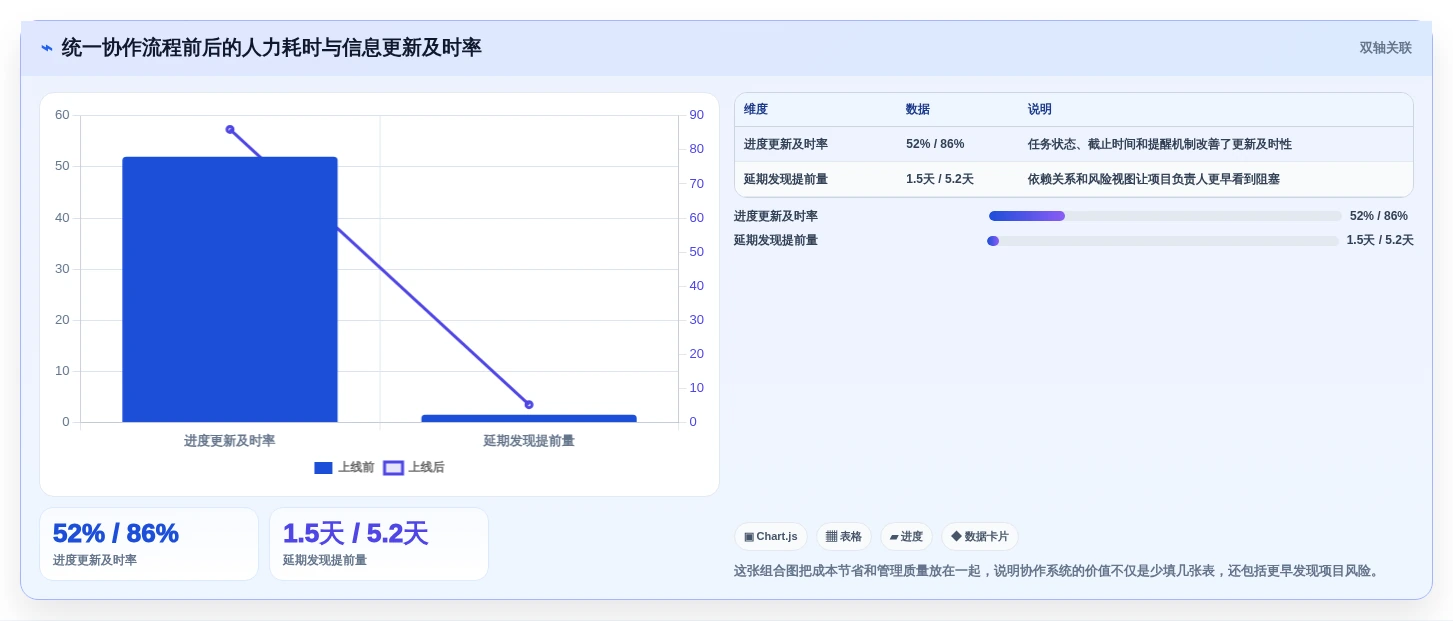Click the Chart.js tag

click(x=771, y=536)
